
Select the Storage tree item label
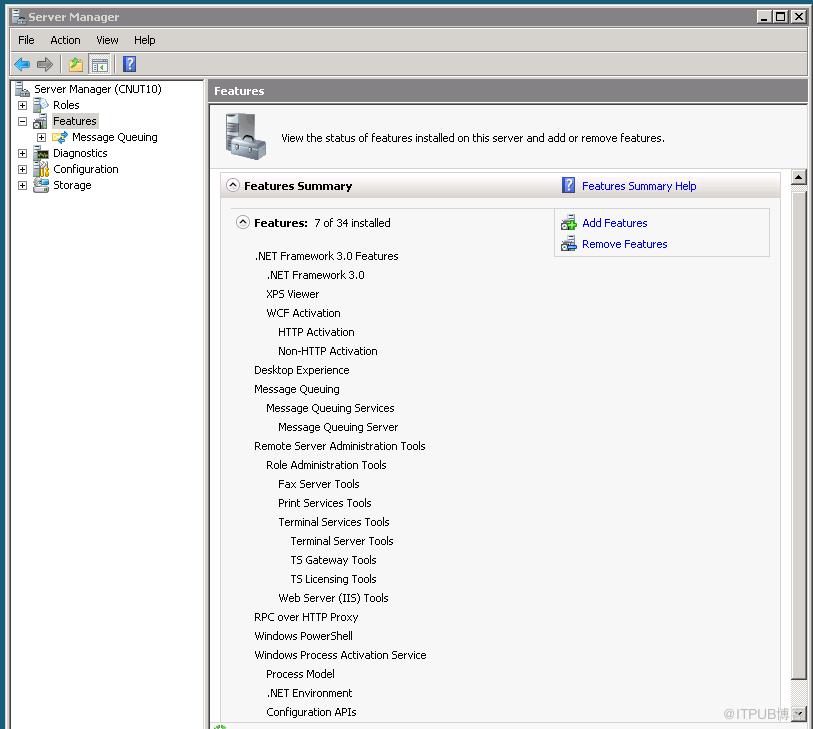72,185
